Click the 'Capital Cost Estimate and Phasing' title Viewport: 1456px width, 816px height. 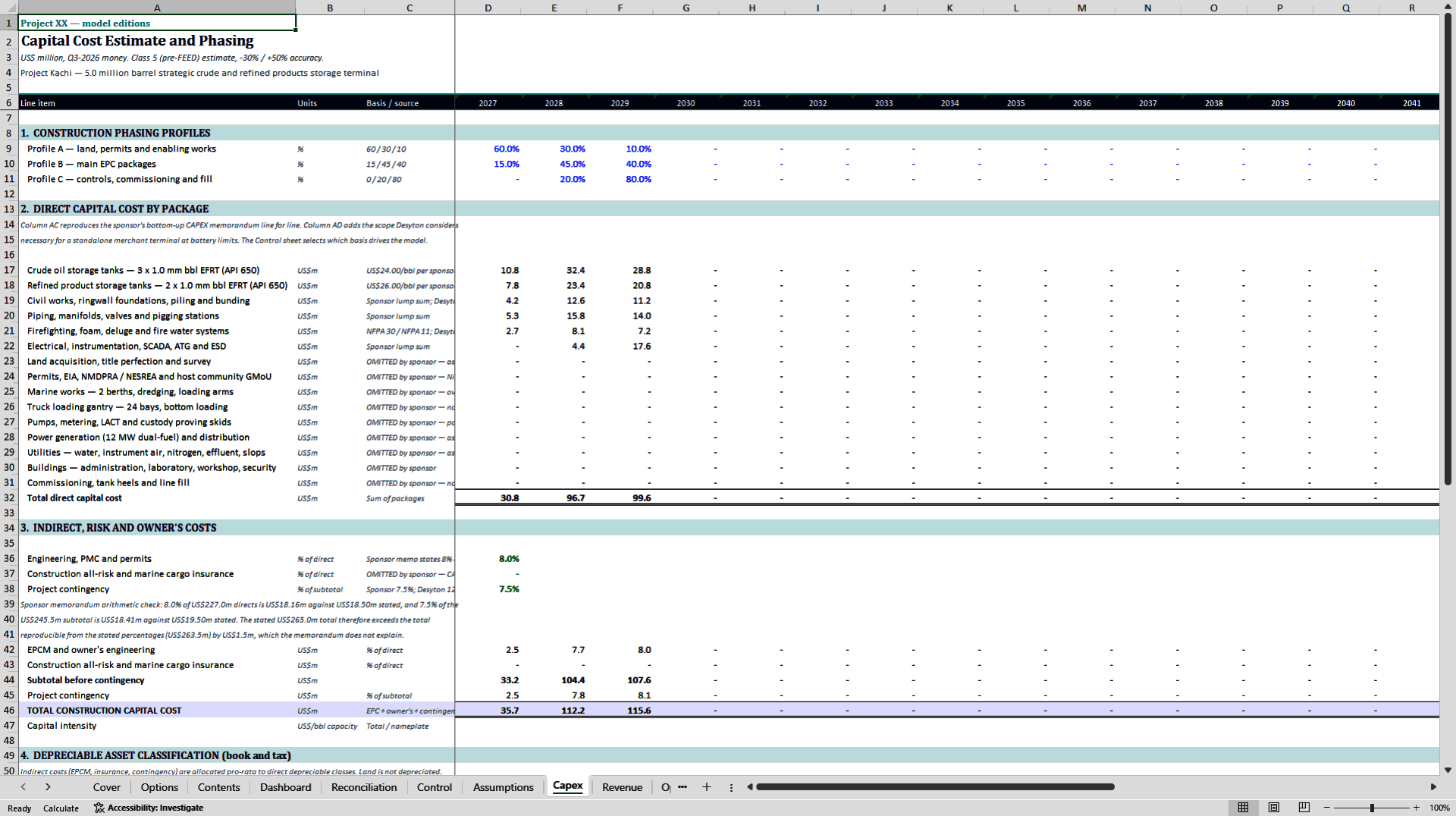coord(137,41)
